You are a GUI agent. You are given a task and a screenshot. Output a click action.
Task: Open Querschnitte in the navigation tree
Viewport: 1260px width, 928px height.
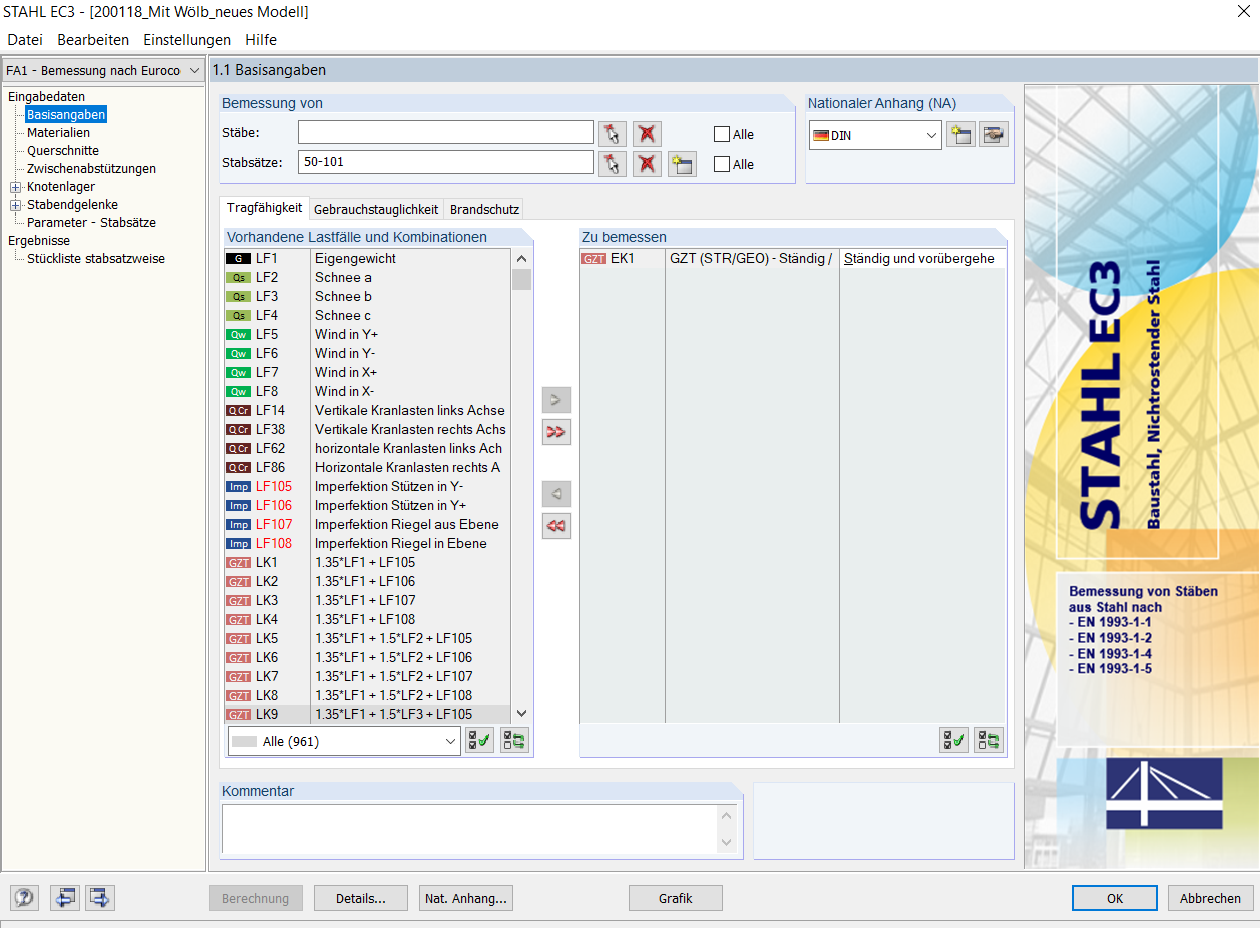[63, 151]
